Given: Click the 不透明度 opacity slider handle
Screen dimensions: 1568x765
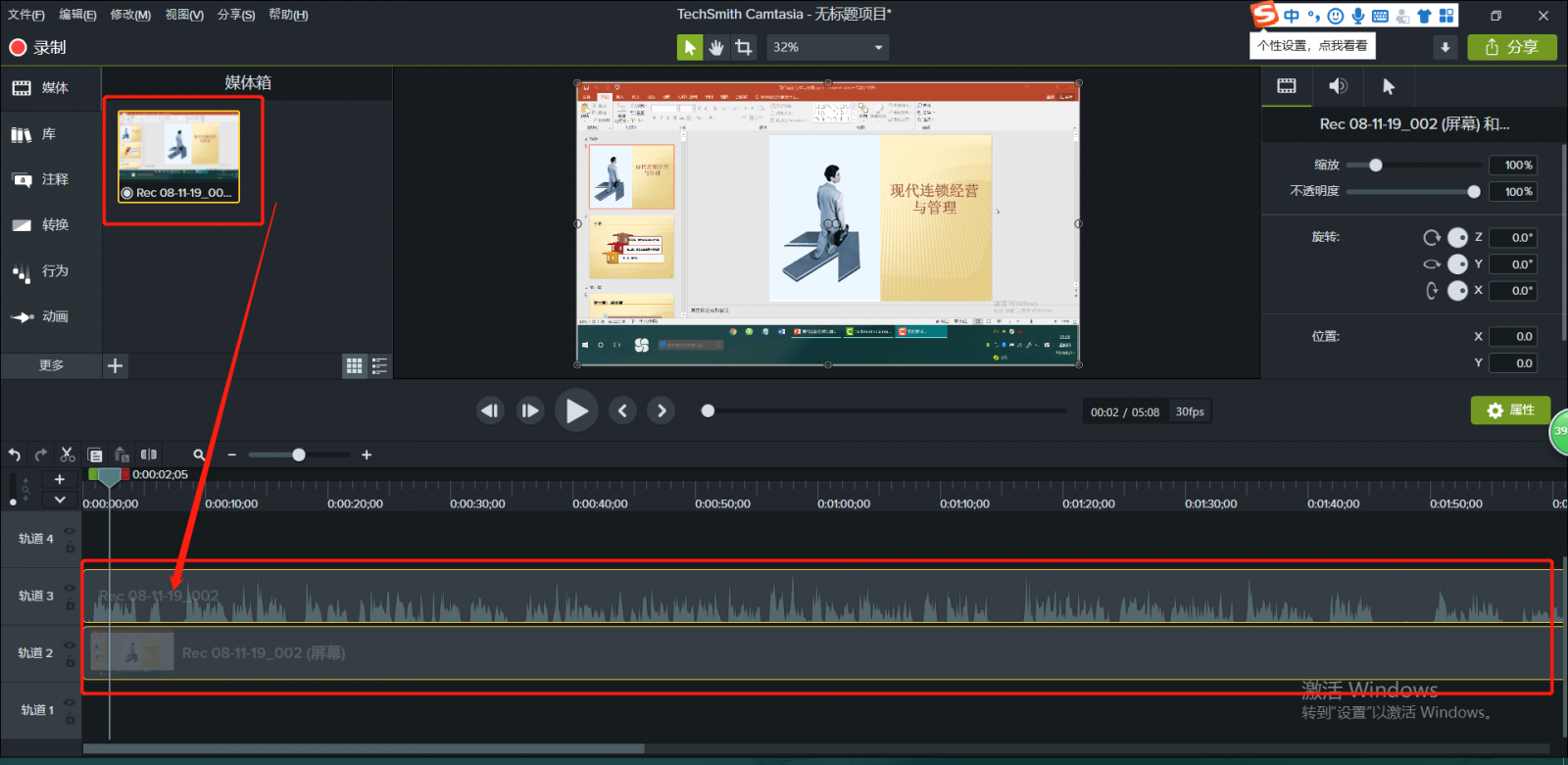Looking at the screenshot, I should click(1474, 192).
